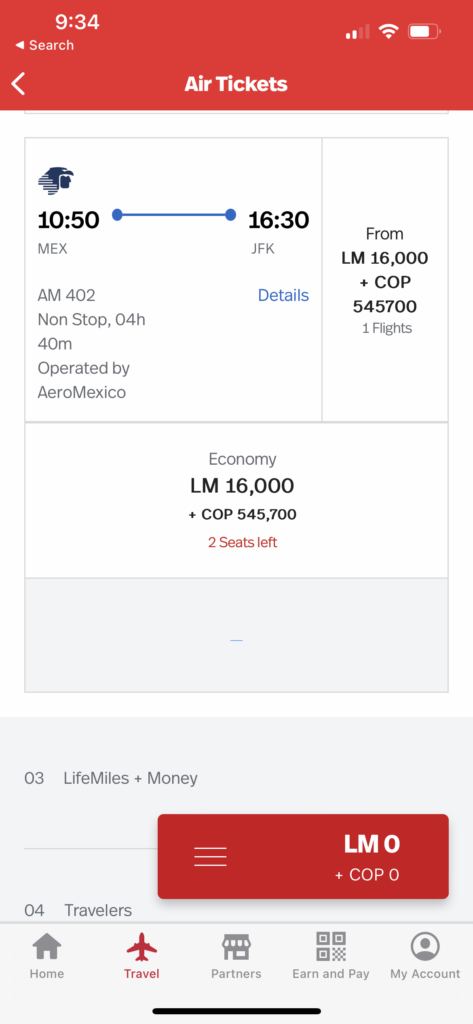Image resolution: width=473 pixels, height=1024 pixels.
Task: Tap the Air Tickets header title
Action: point(236,84)
